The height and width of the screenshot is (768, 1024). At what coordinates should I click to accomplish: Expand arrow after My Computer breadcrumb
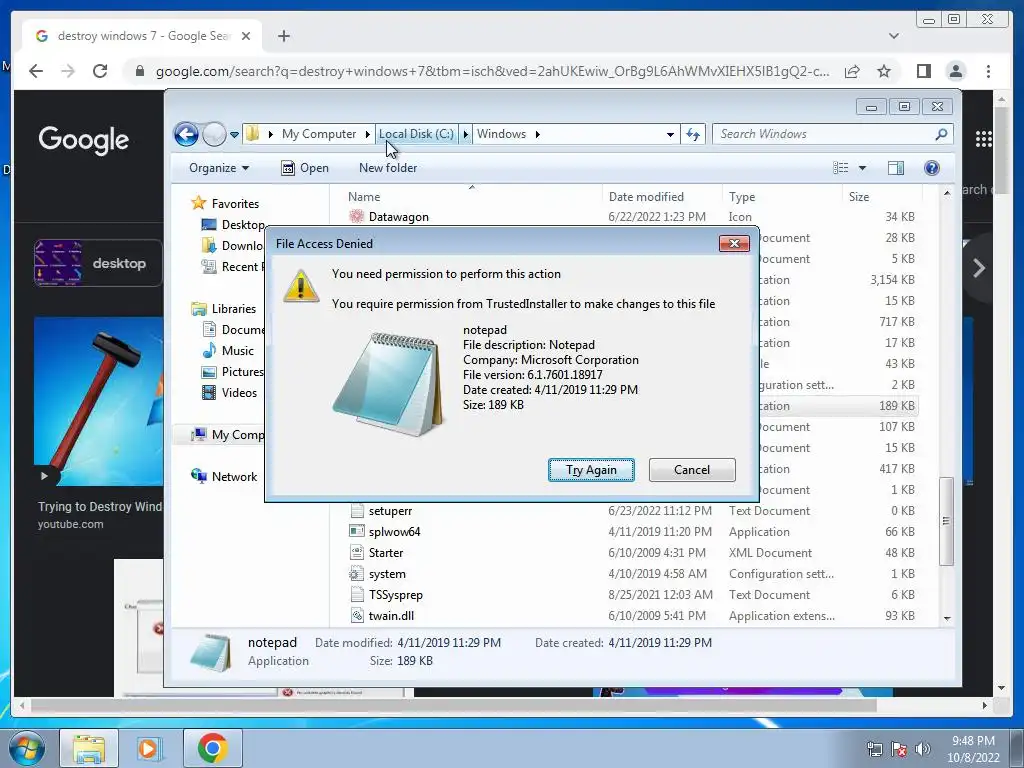click(x=368, y=134)
